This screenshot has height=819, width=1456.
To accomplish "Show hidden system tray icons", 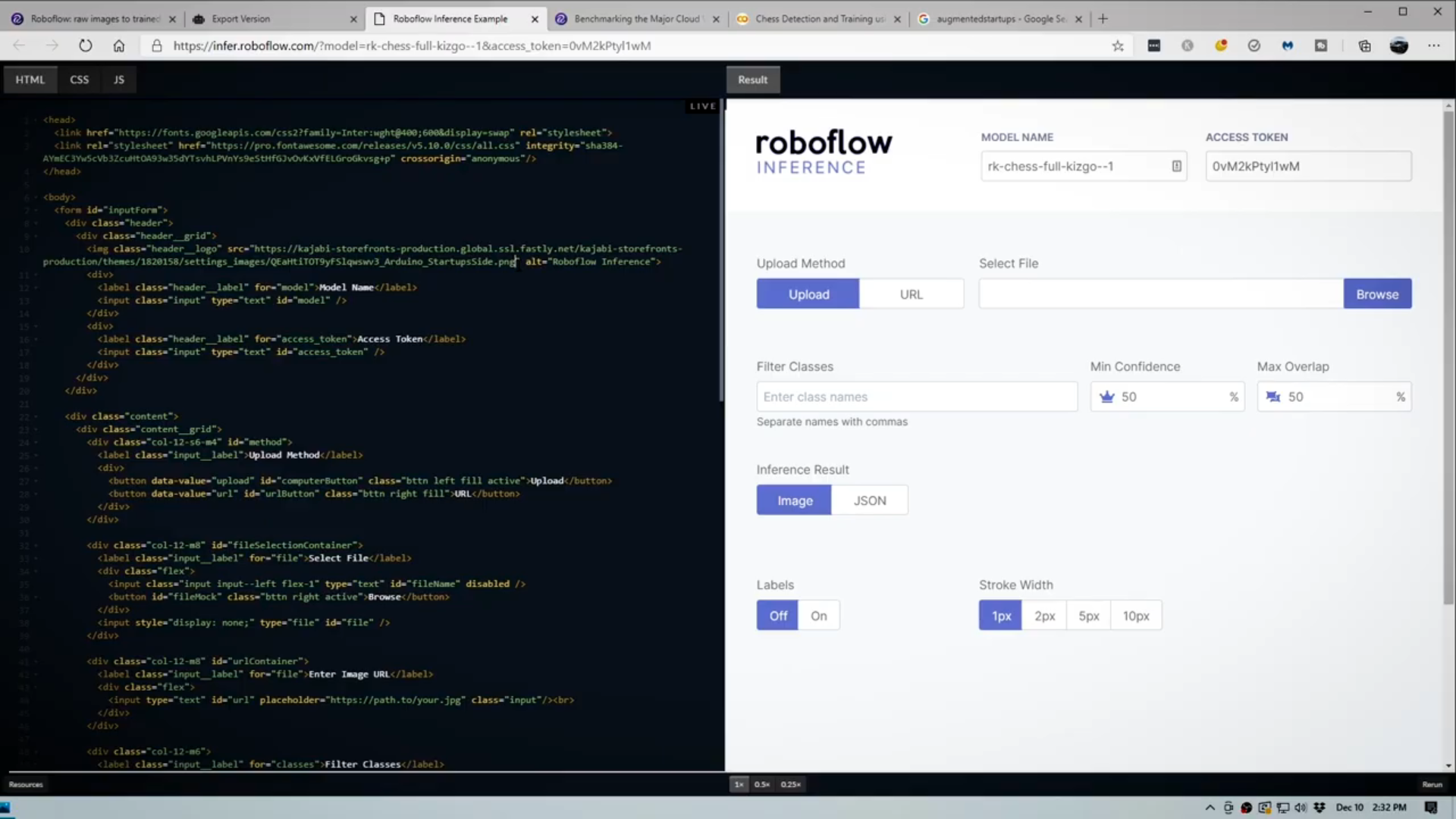I will 1210,808.
